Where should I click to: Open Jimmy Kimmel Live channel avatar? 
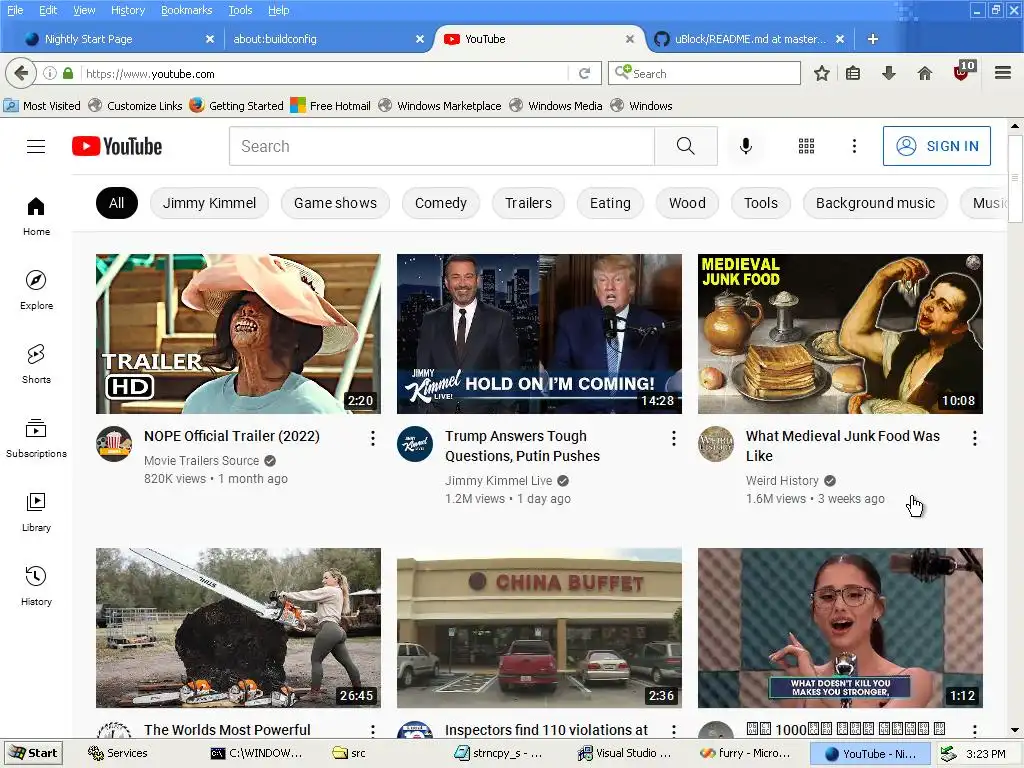click(415, 444)
